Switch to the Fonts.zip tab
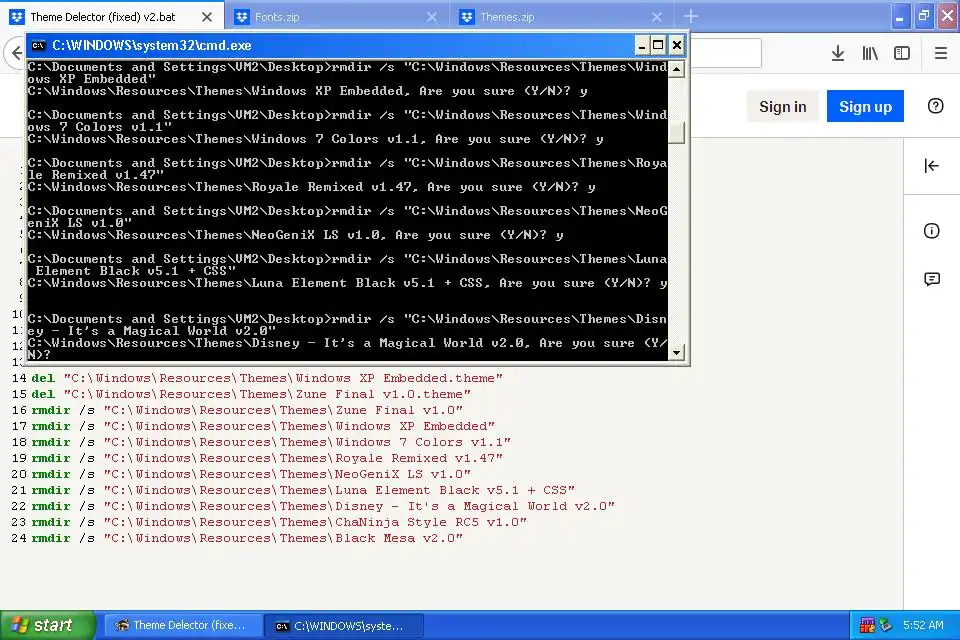The width and height of the screenshot is (960, 640). 337,17
